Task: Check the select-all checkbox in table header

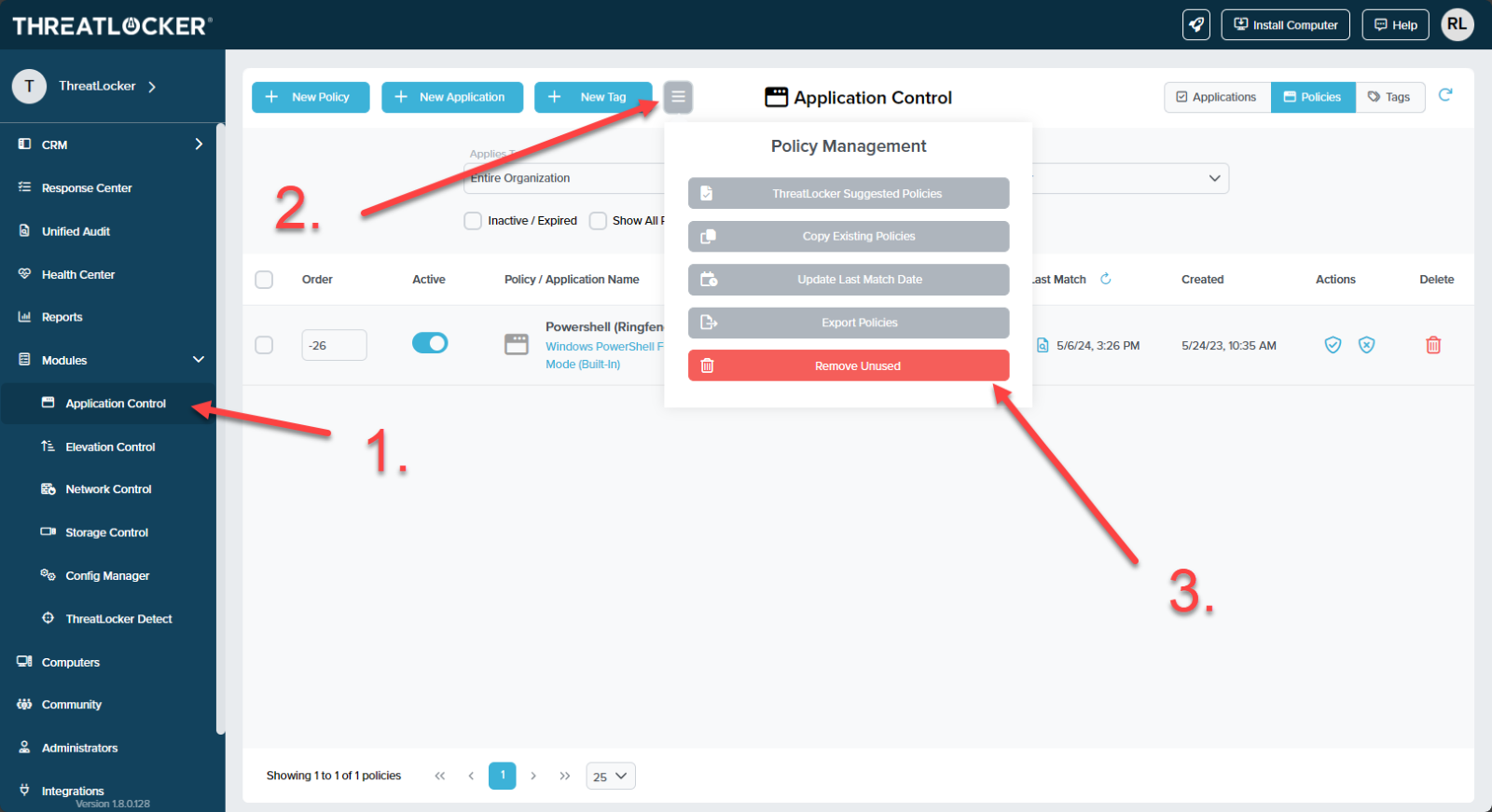Action: tap(264, 280)
